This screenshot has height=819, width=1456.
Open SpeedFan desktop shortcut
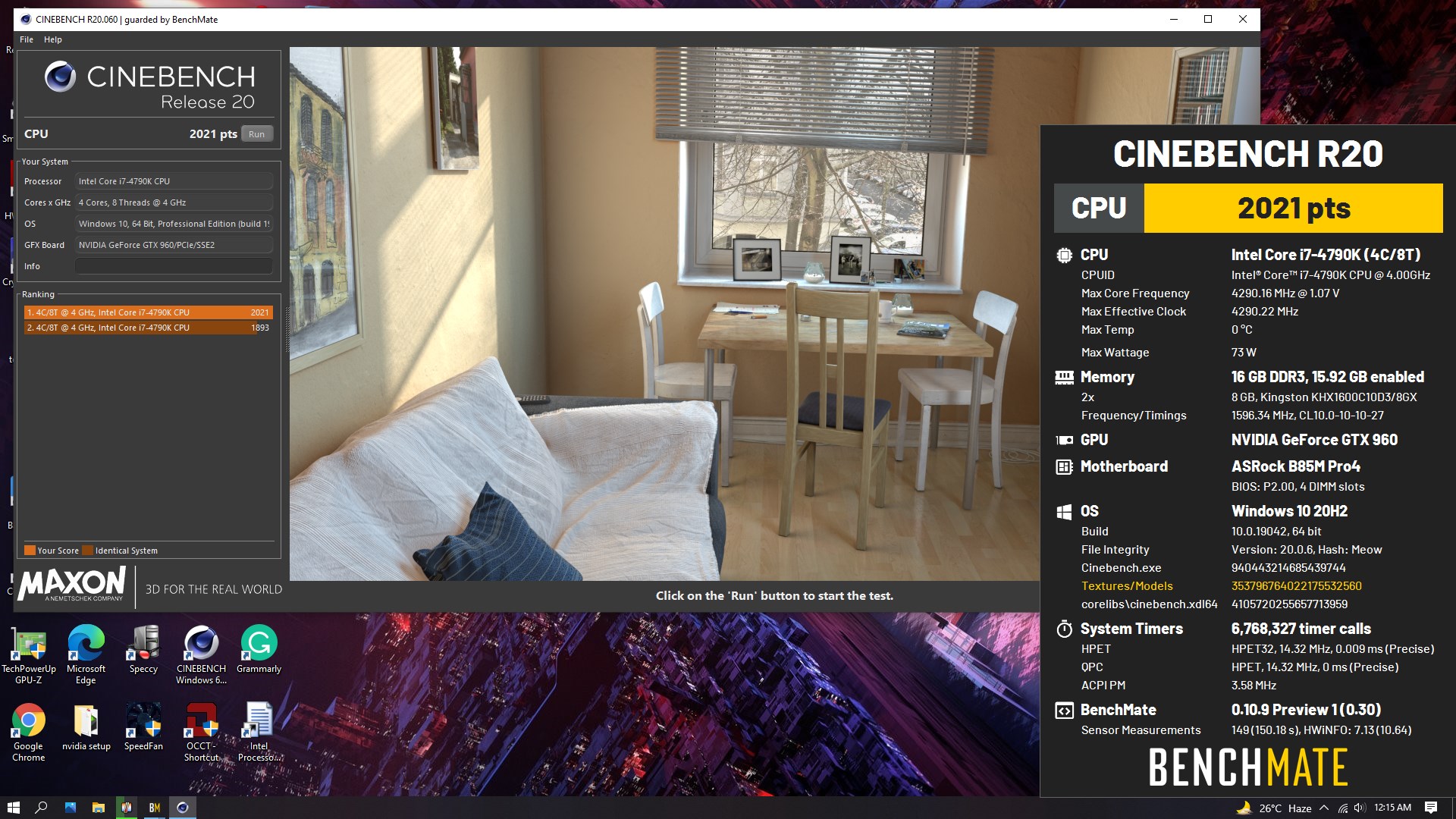click(x=143, y=727)
